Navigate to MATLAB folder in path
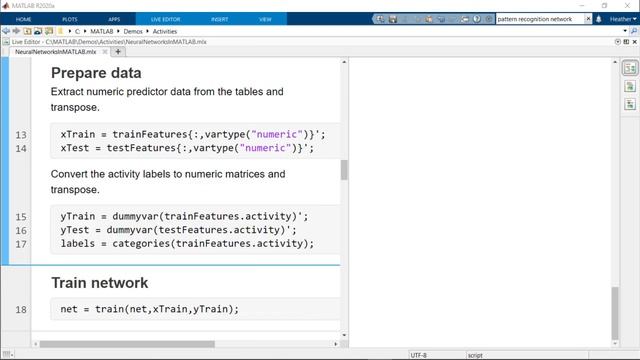The height and width of the screenshot is (360, 640). tap(102, 31)
